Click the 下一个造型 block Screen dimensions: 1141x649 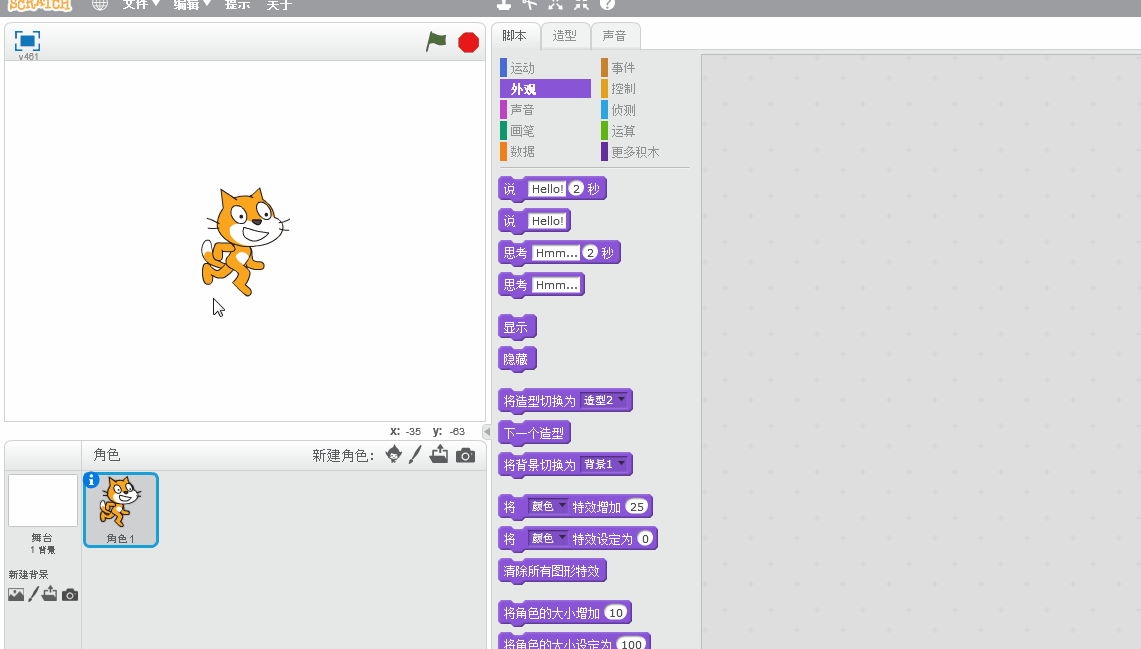534,434
